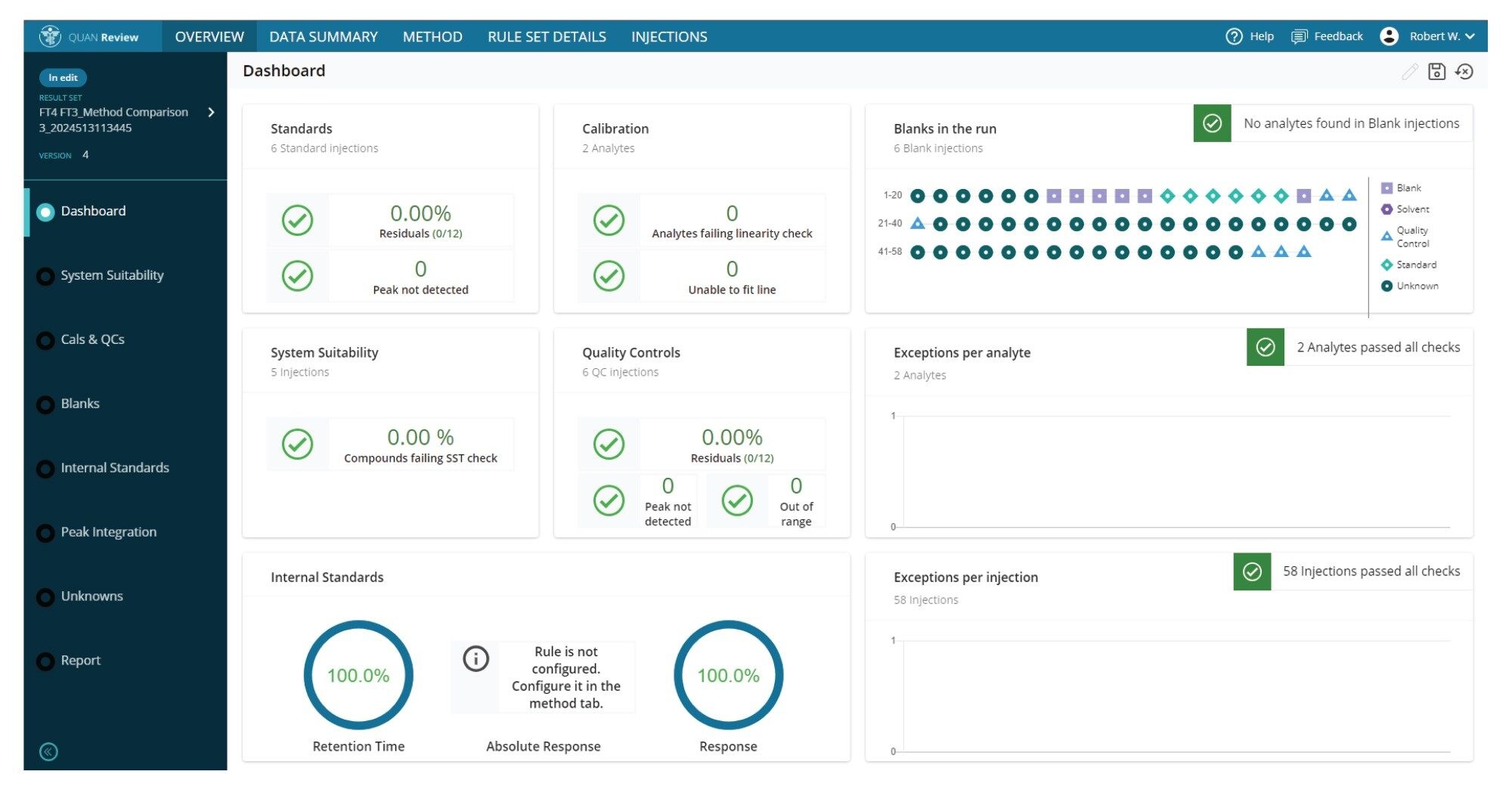This screenshot has height=796, width=1512.
Task: Click the In edit status badge
Action: [x=63, y=77]
